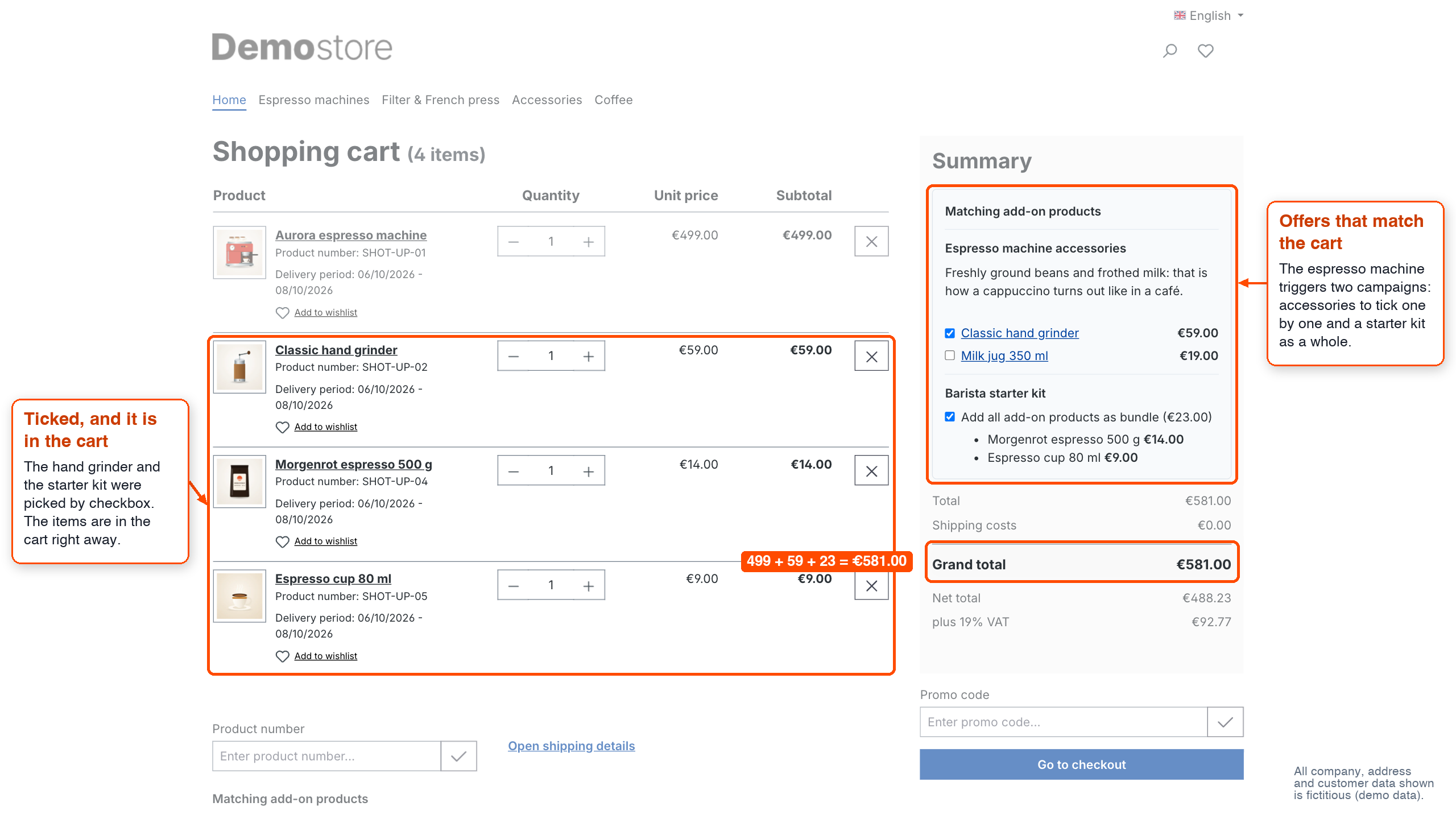Remove Espresso cup 80 ml from cart

click(x=871, y=585)
